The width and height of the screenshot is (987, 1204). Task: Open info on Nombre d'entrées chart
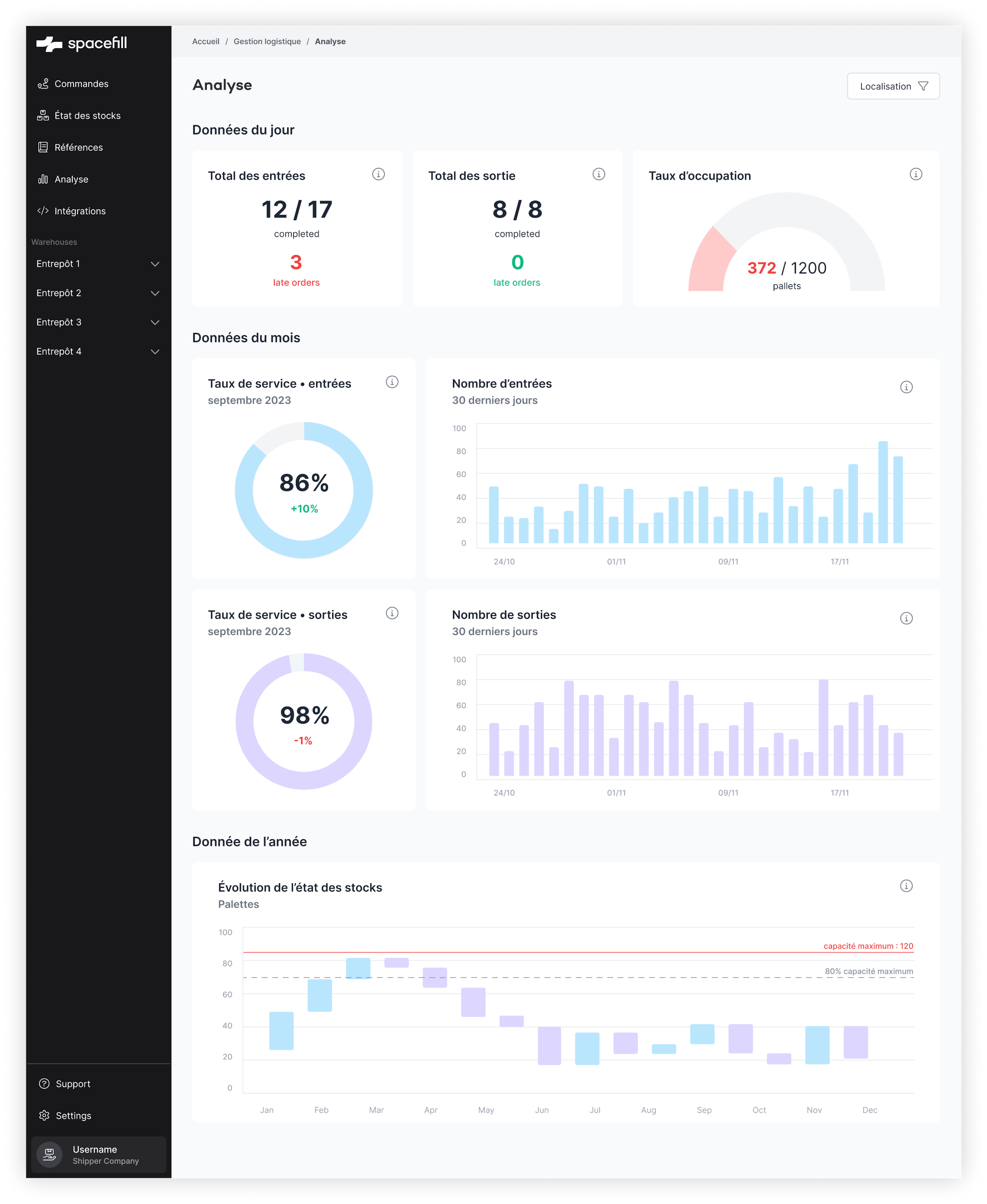[906, 387]
